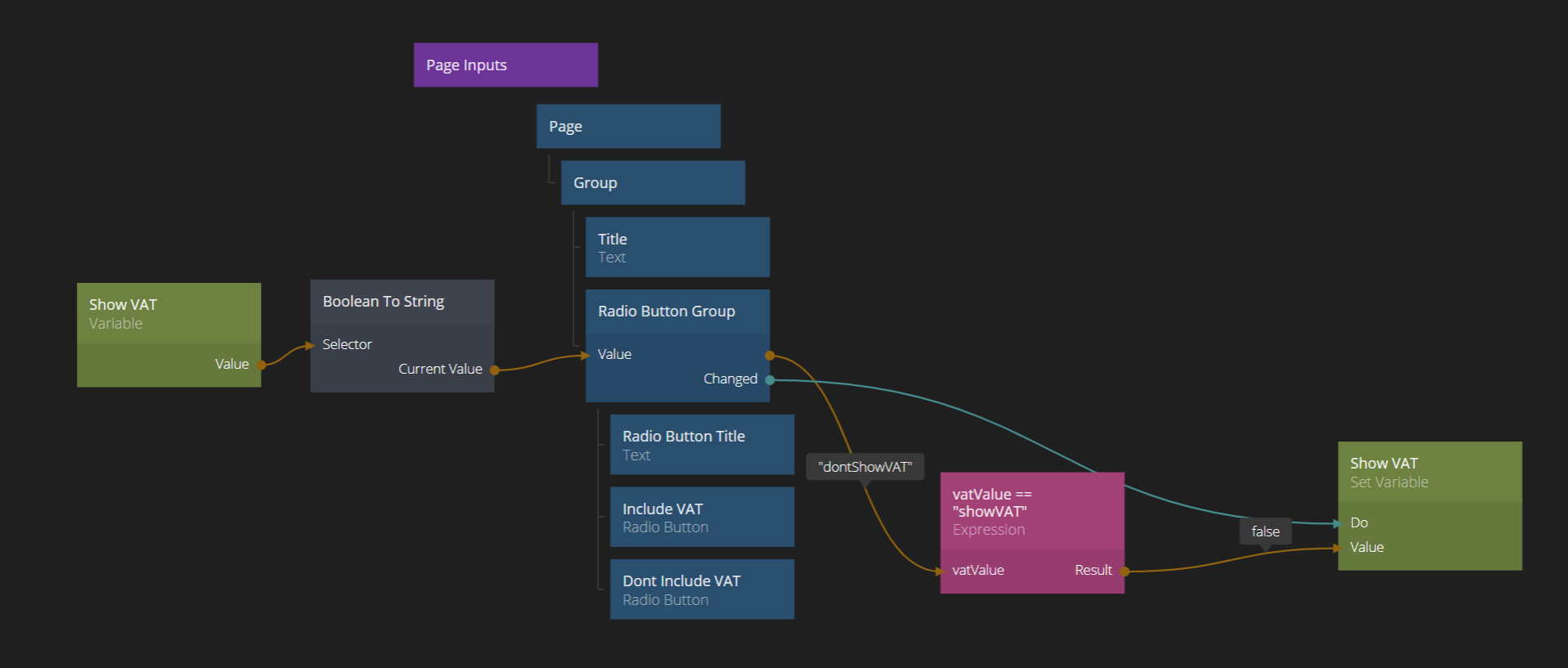Image resolution: width=1568 pixels, height=668 pixels.
Task: Click the Value output dot on Radio Button Group
Action: pyautogui.click(x=770, y=356)
